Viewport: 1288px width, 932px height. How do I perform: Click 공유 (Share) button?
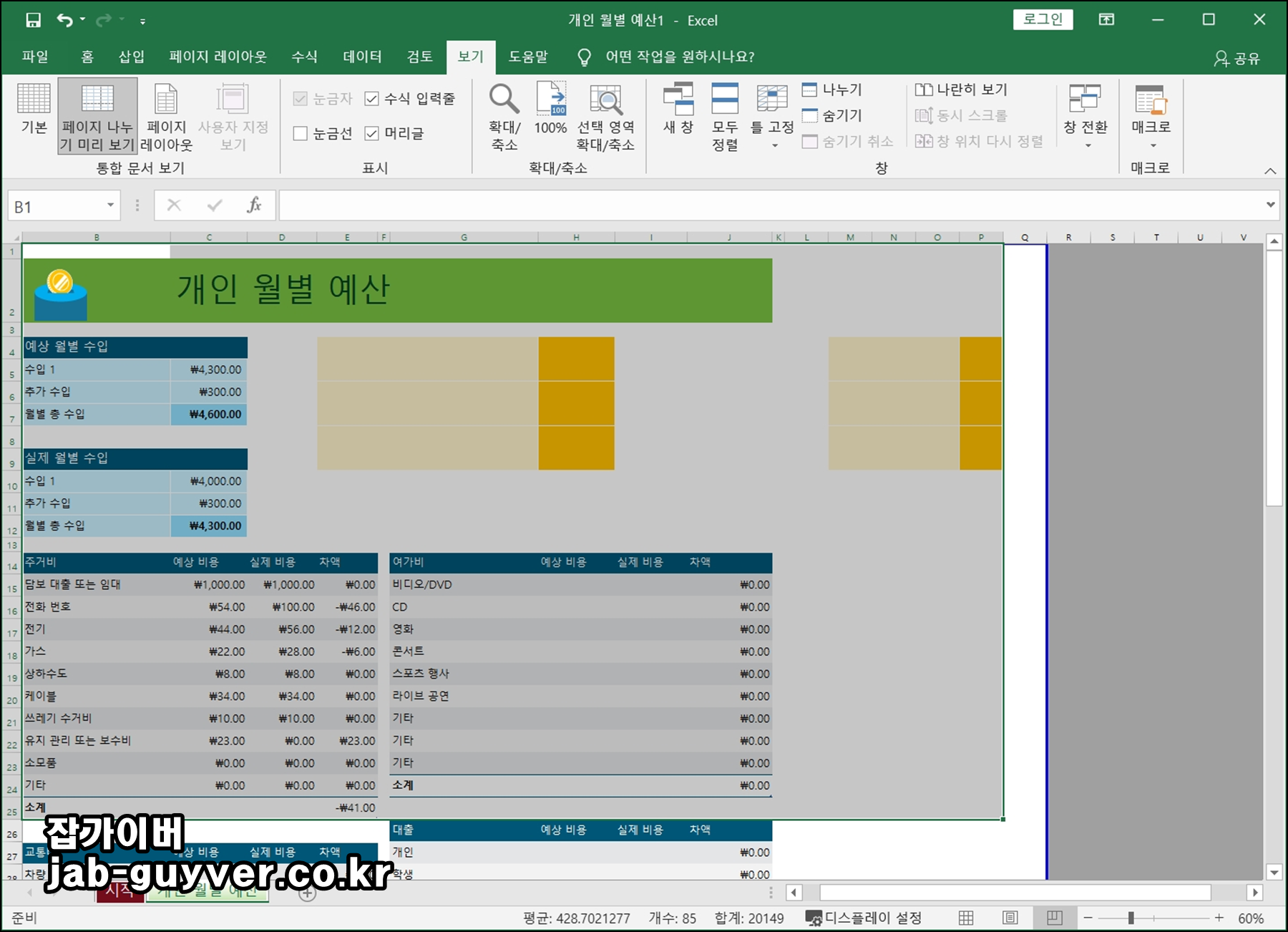1236,58
